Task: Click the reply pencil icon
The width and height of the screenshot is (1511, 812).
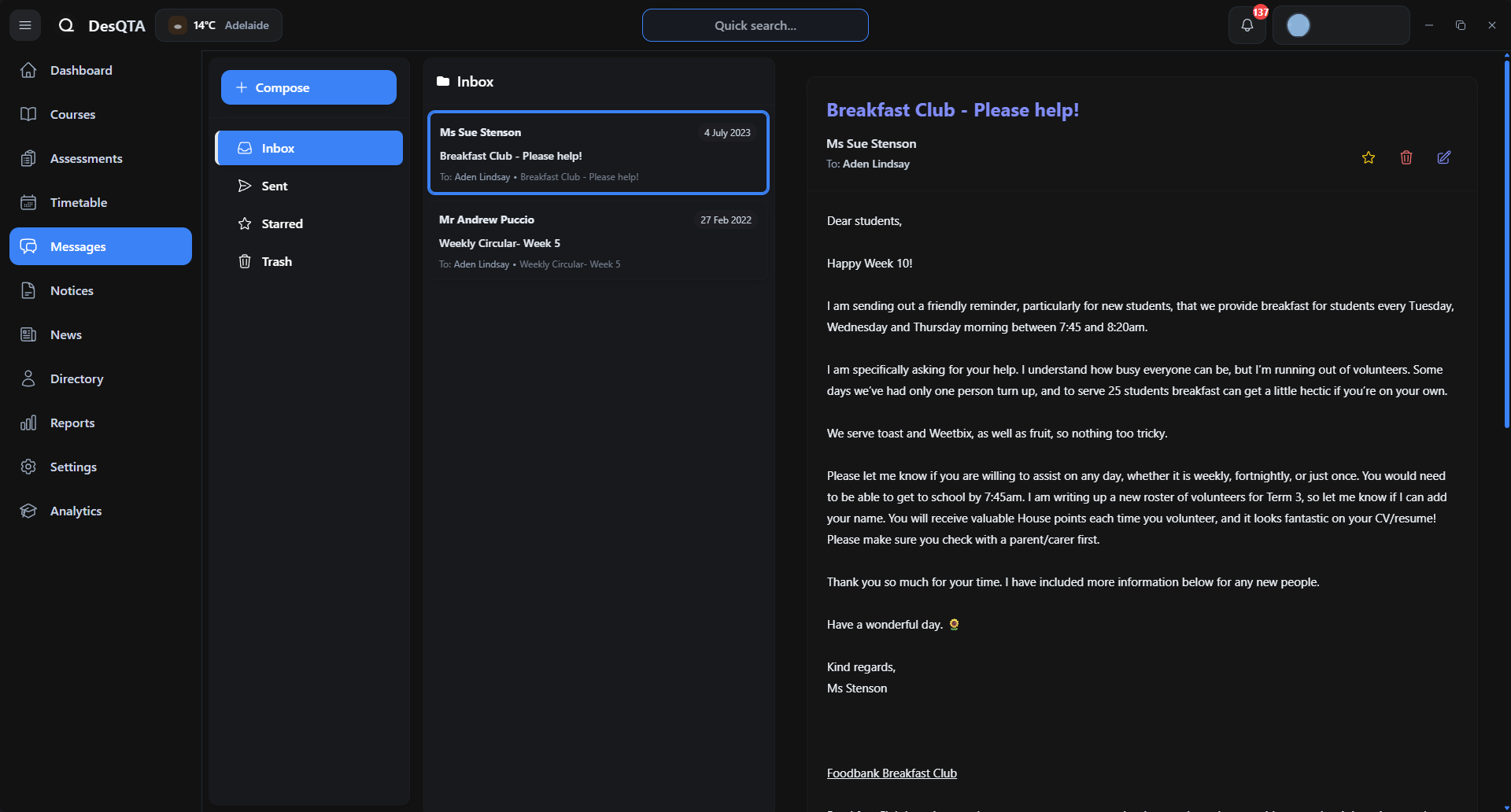Action: tap(1444, 157)
